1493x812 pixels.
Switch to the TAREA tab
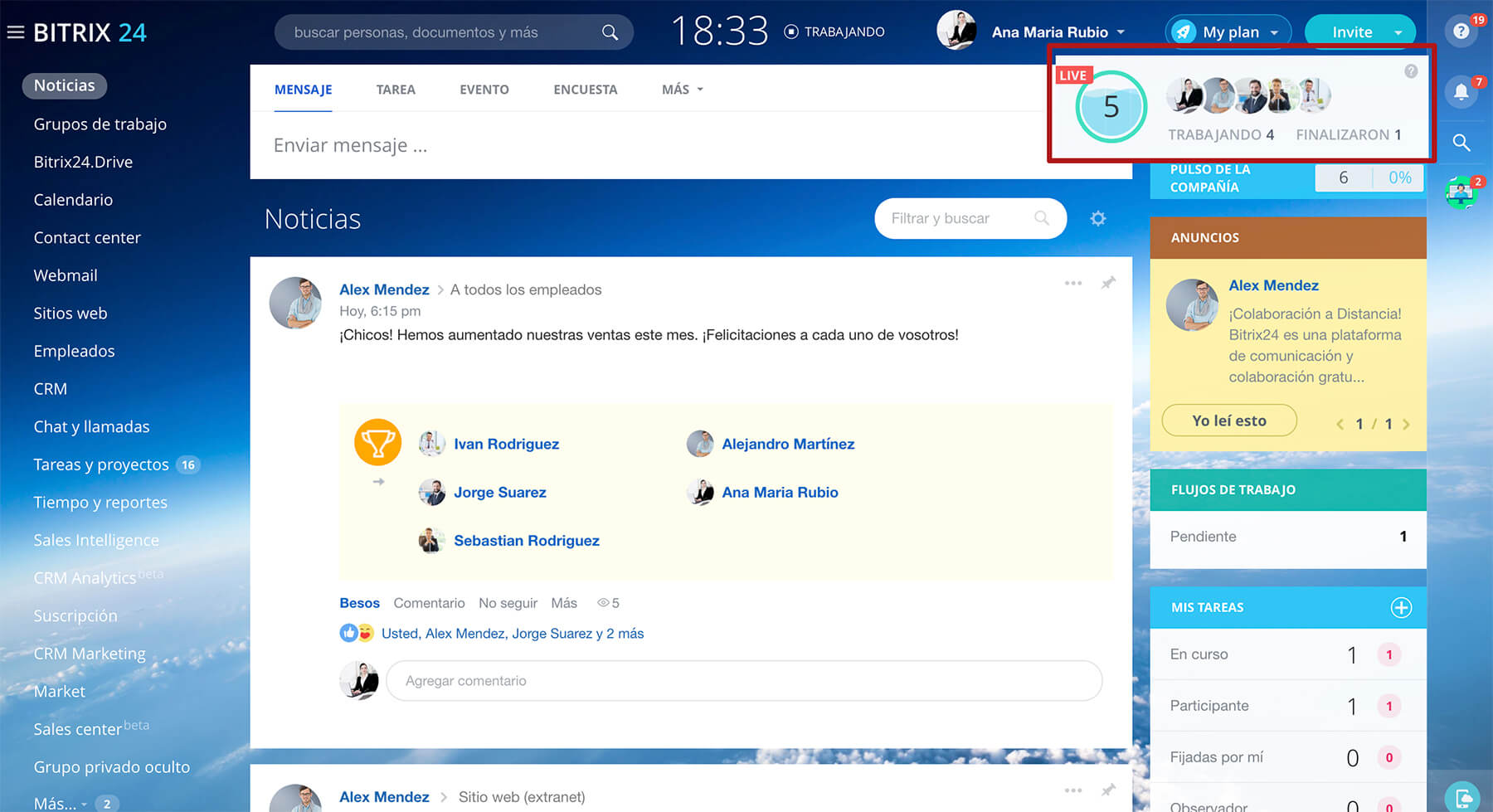click(x=396, y=90)
